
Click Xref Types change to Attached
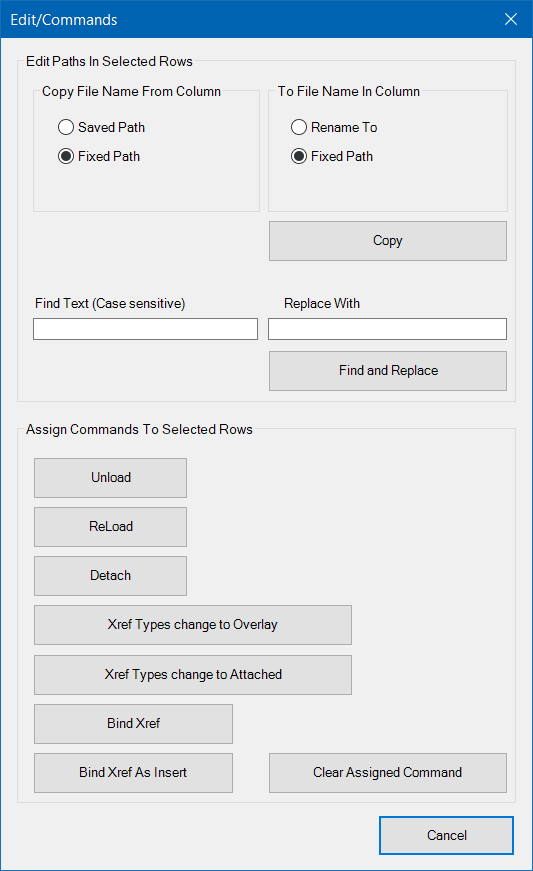pyautogui.click(x=193, y=675)
